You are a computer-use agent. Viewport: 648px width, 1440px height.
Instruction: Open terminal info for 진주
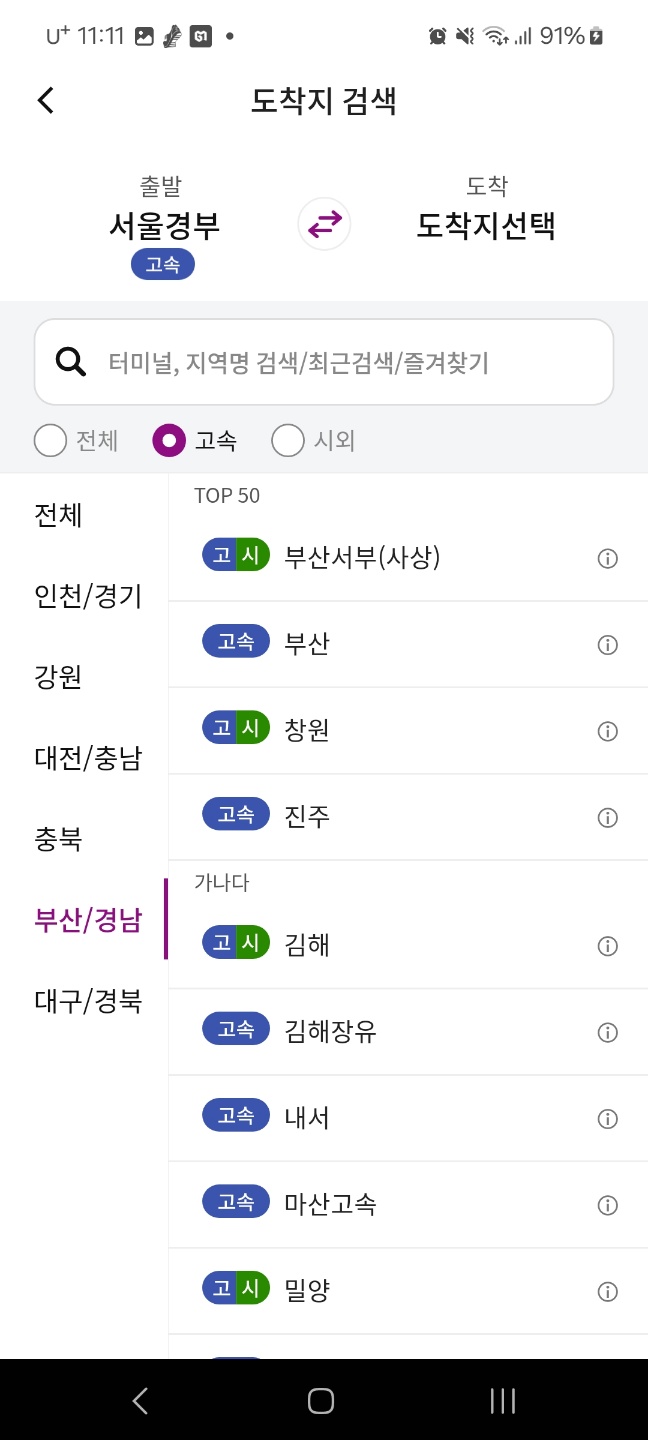[x=607, y=817]
